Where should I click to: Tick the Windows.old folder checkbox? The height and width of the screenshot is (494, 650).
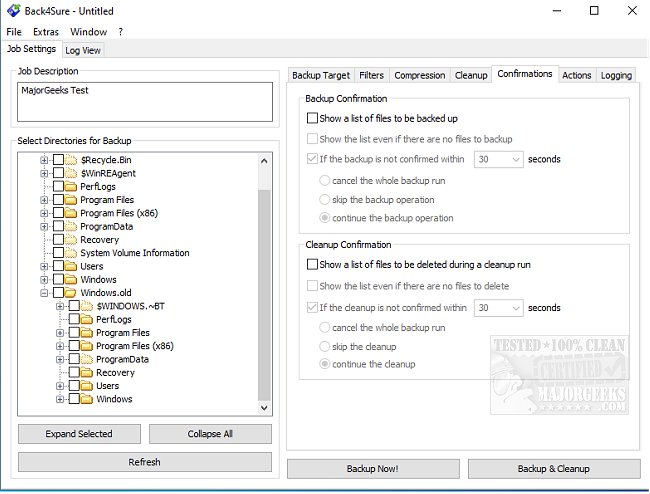click(58, 293)
